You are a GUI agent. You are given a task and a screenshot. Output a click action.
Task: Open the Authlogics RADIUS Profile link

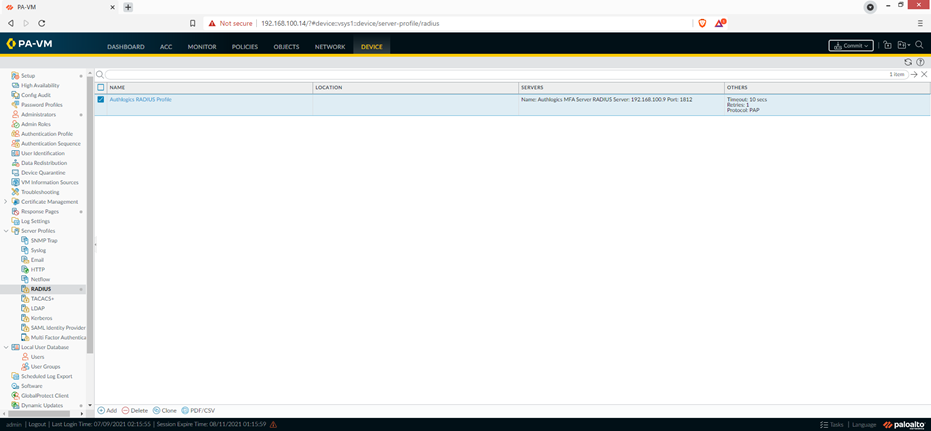pyautogui.click(x=141, y=99)
